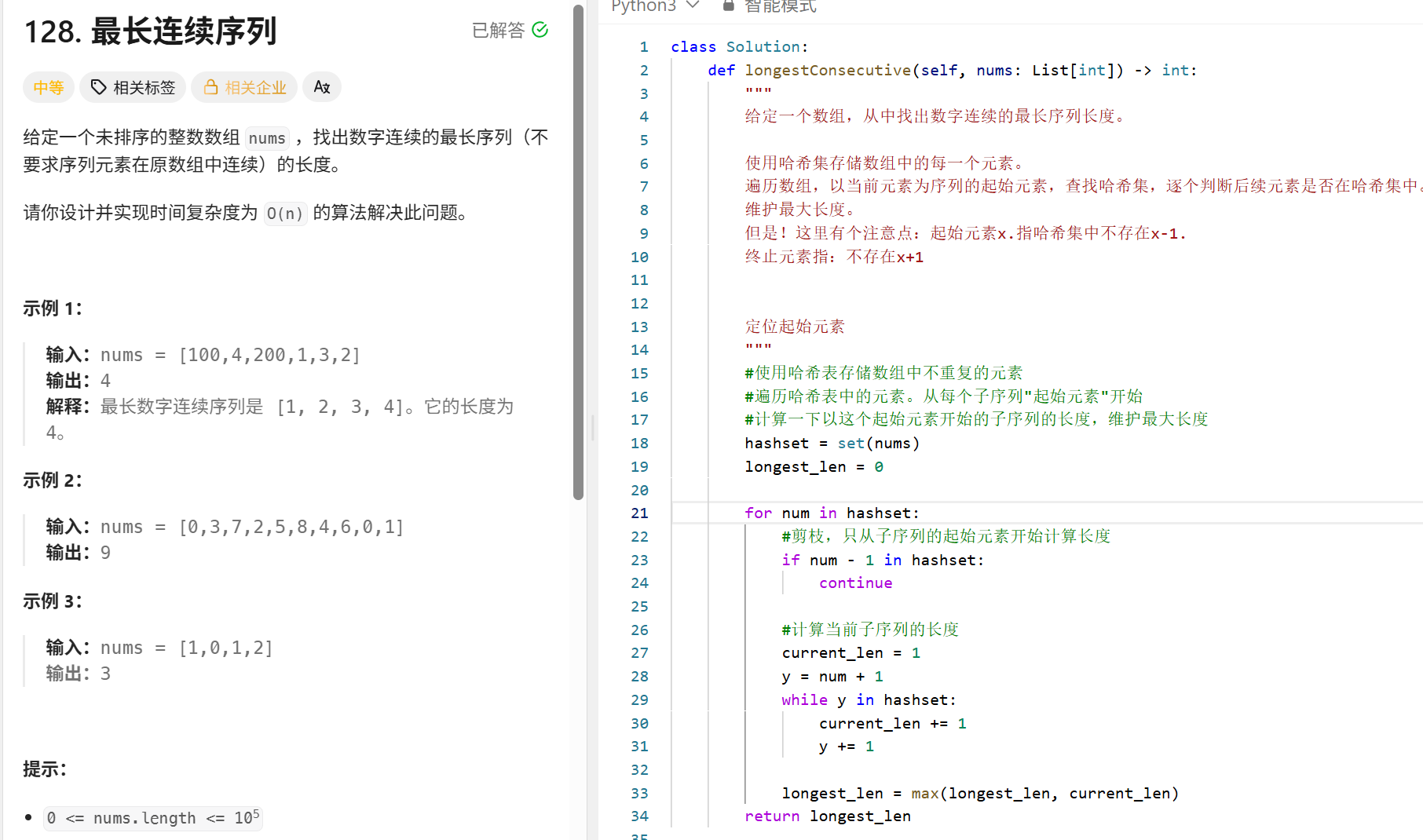1423x840 pixels.
Task: Toggle the 智能模式 editor mode
Action: point(779,6)
